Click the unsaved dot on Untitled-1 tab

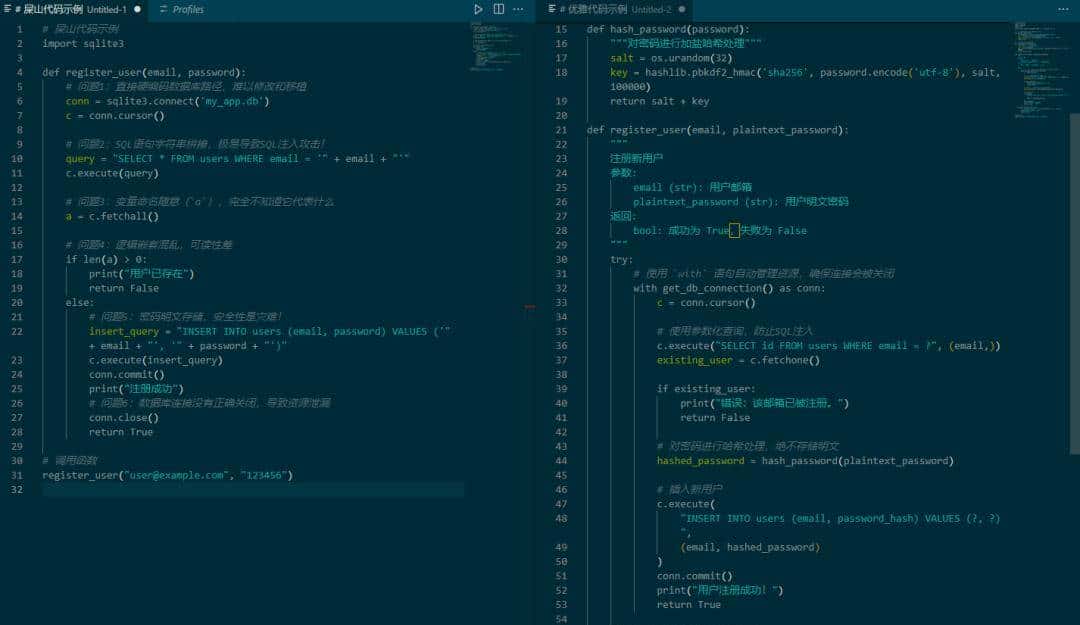[137, 9]
